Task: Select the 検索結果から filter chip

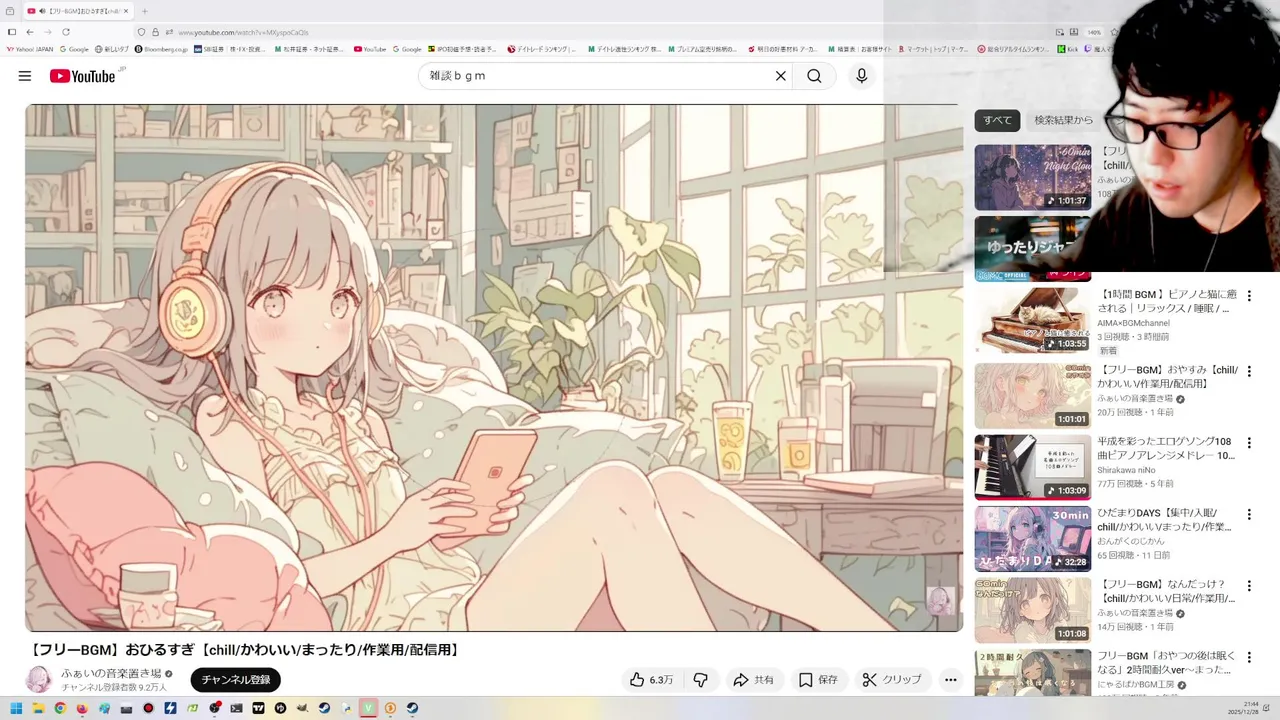Action: 1064,120
